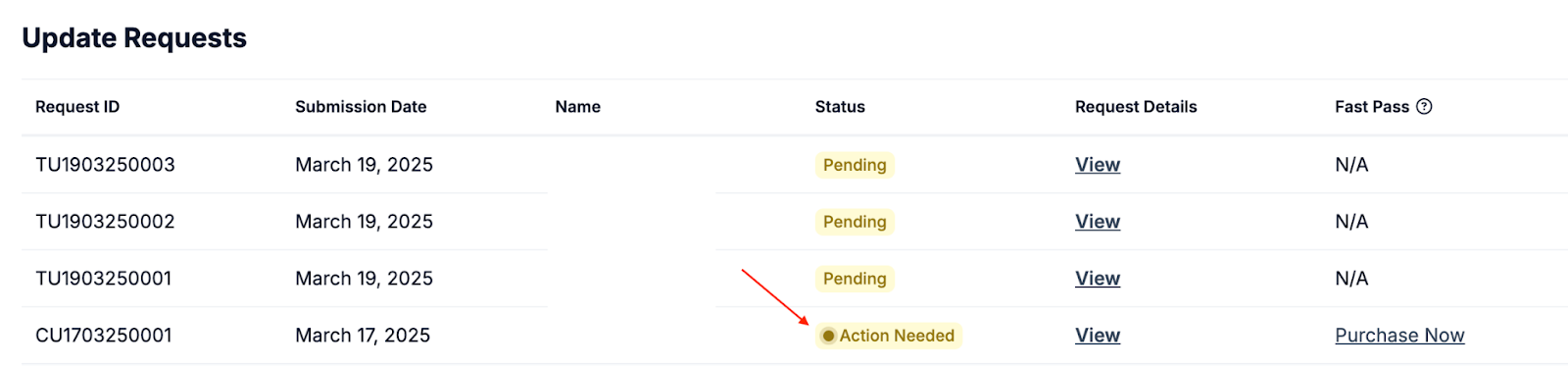The height and width of the screenshot is (366, 1568).
Task: View details for request TU1903250003
Action: 1098,165
